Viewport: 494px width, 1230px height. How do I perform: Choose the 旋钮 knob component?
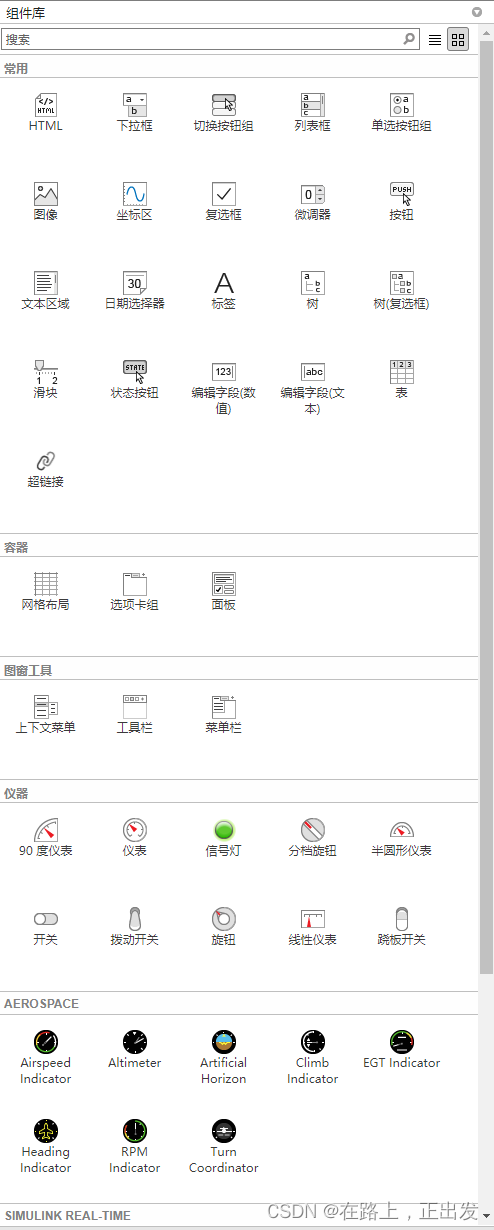224,919
